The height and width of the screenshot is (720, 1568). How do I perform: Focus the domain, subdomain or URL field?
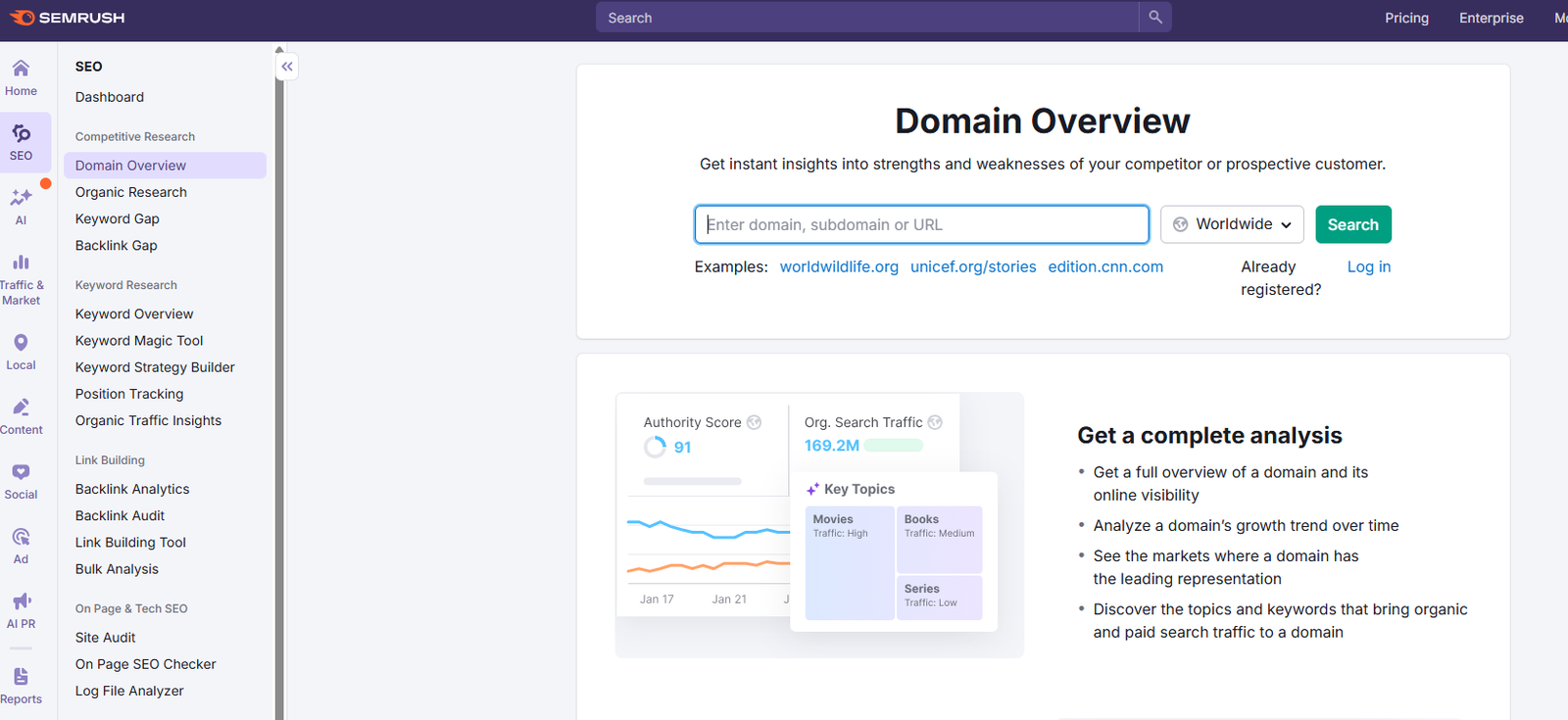(922, 224)
